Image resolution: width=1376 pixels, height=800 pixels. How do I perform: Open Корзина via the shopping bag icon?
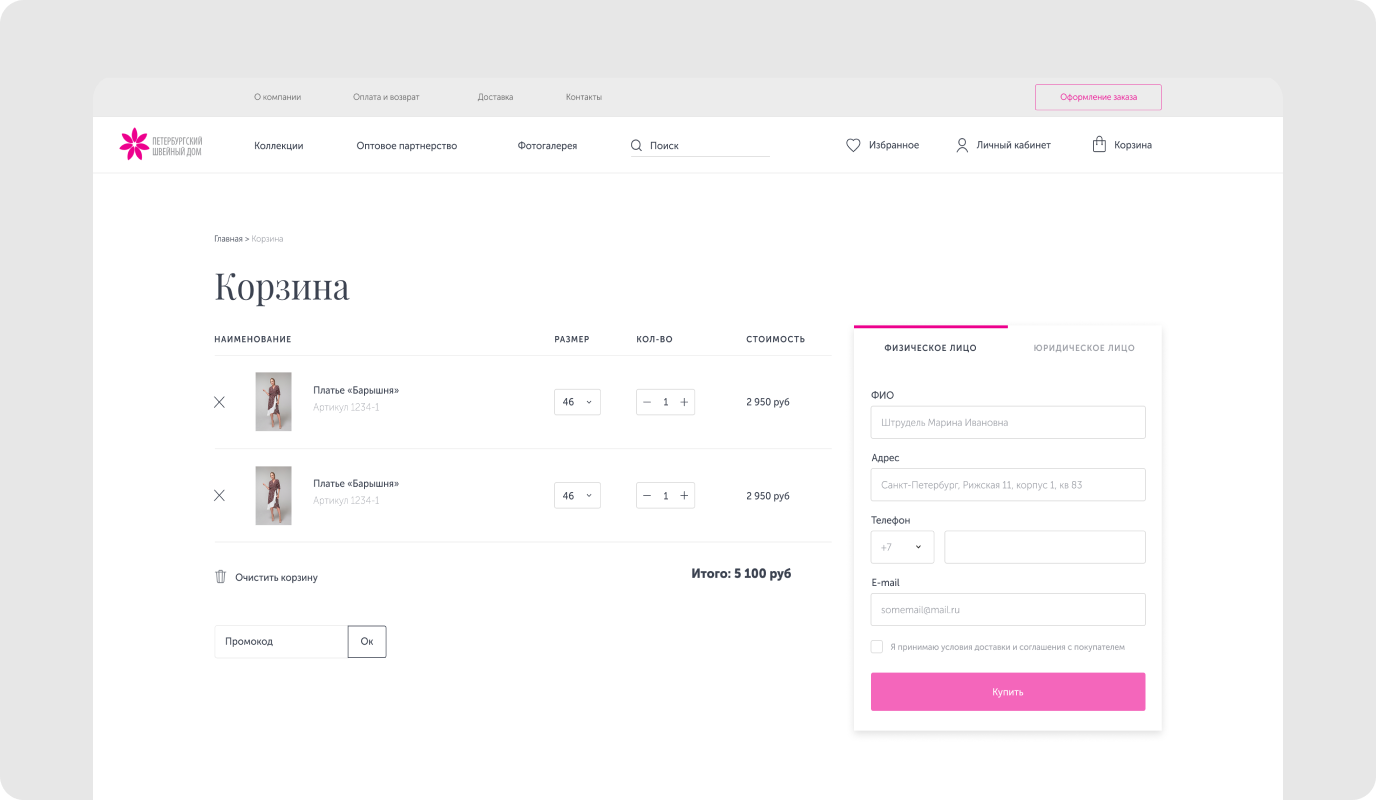pyautogui.click(x=1099, y=144)
